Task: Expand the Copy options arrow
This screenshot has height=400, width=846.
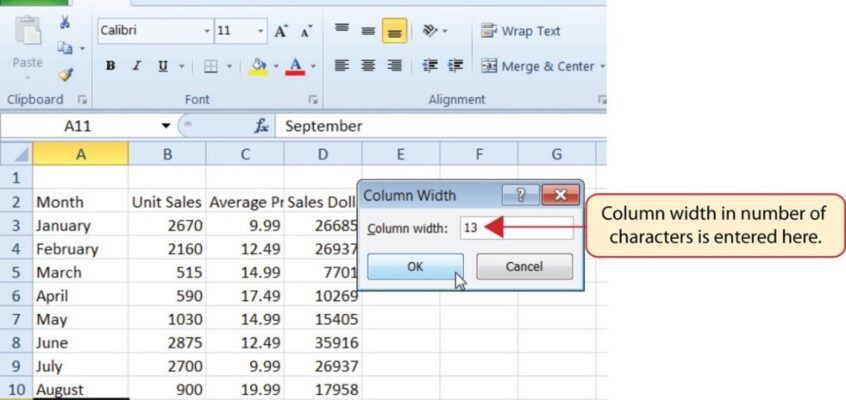Action: click(x=83, y=49)
